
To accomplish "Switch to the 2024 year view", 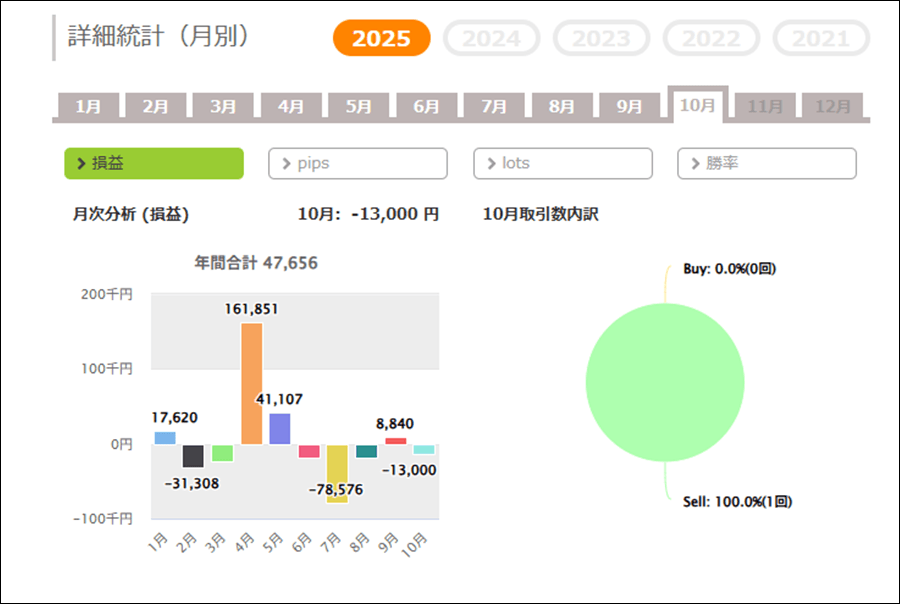I will pyautogui.click(x=491, y=39).
